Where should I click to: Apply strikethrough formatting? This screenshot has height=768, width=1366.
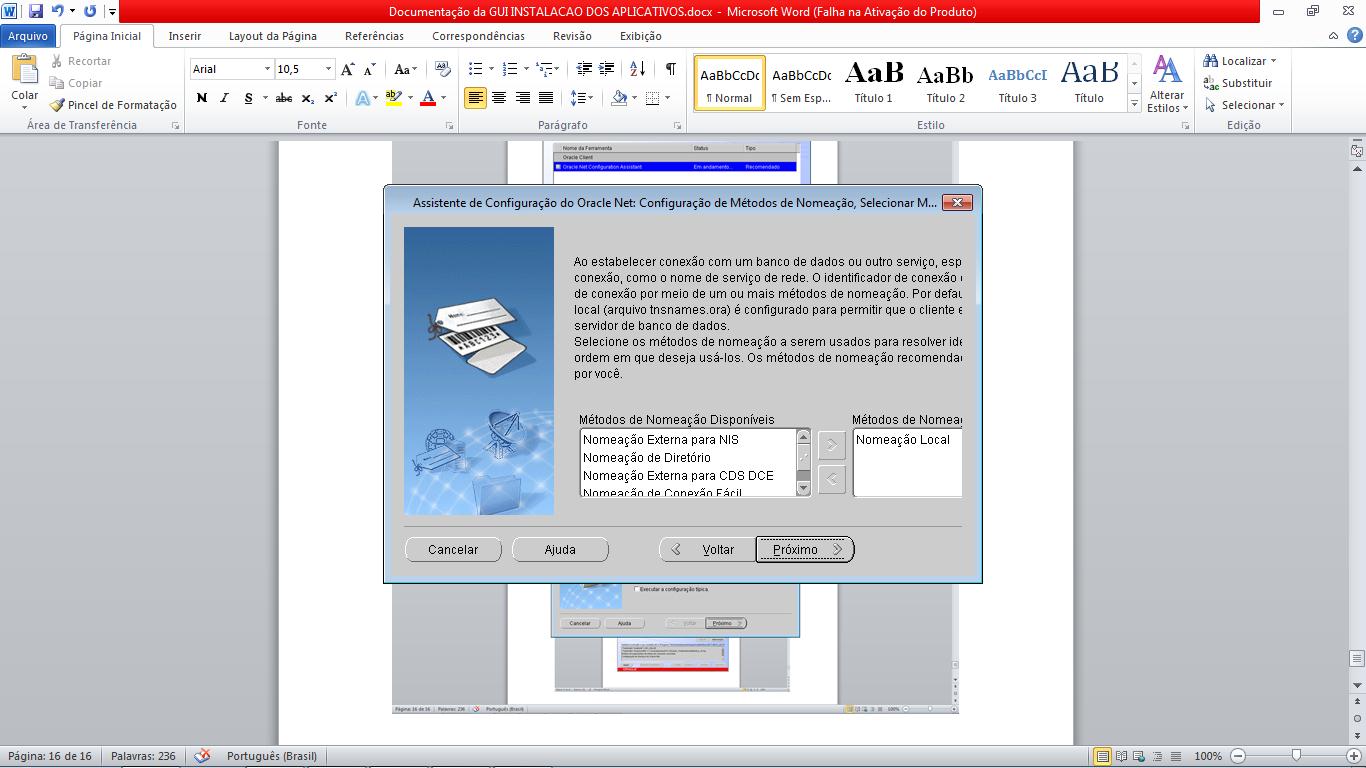click(283, 98)
